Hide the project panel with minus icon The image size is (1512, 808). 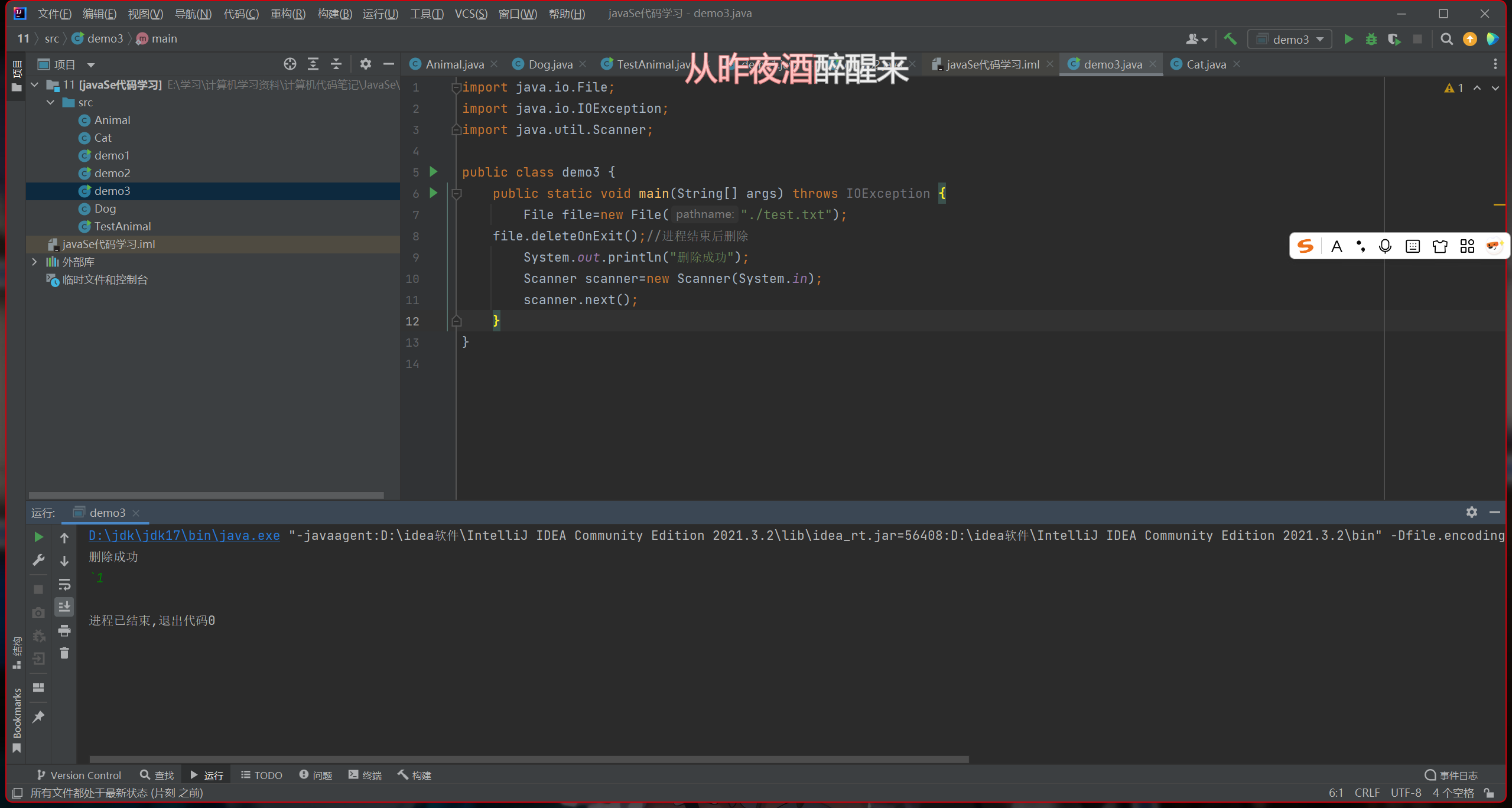coord(388,64)
